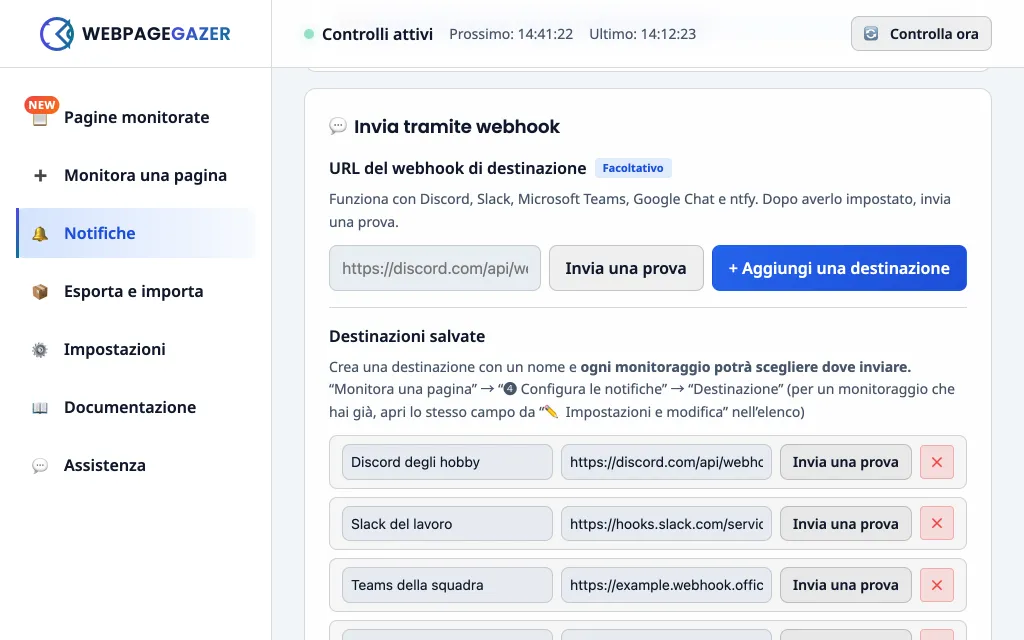Delete the Discord degli hobby destination
The height and width of the screenshot is (640, 1024).
(x=936, y=462)
